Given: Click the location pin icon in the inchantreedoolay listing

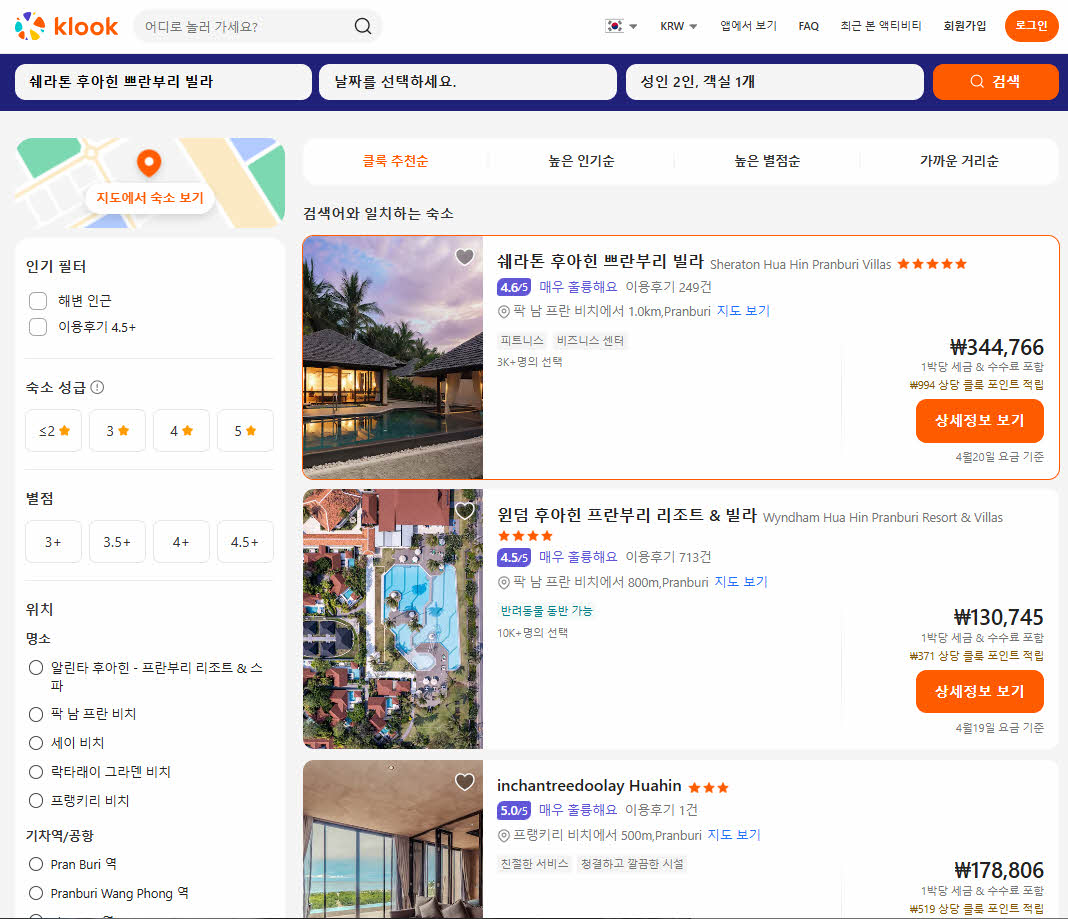Looking at the screenshot, I should coord(503,835).
